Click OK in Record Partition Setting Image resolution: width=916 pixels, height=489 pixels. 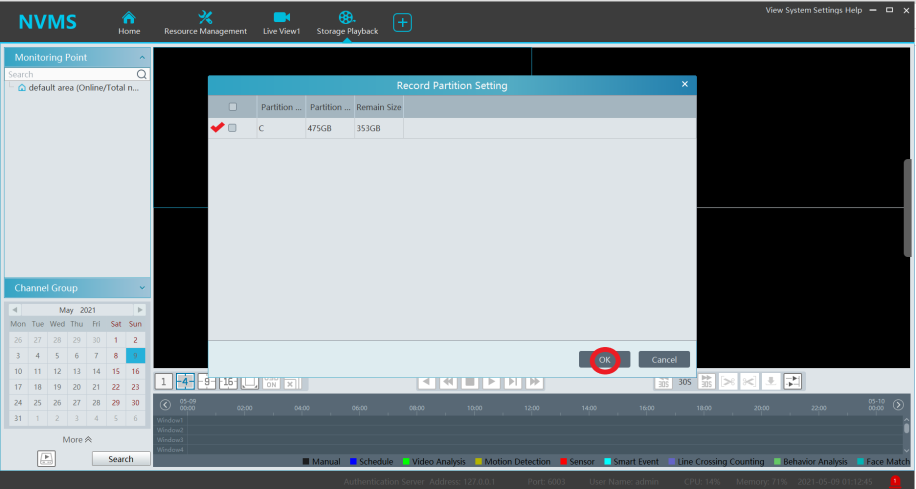604,359
